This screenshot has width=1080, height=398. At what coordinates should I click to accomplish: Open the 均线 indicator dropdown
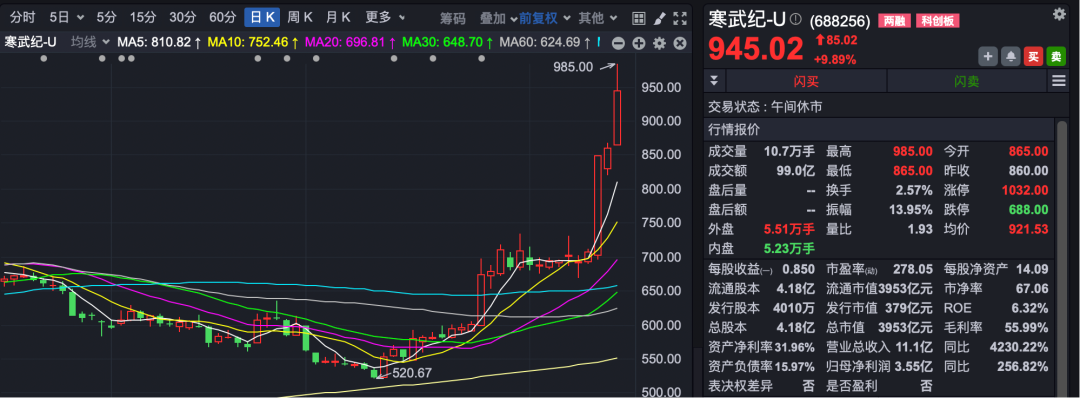click(x=105, y=43)
